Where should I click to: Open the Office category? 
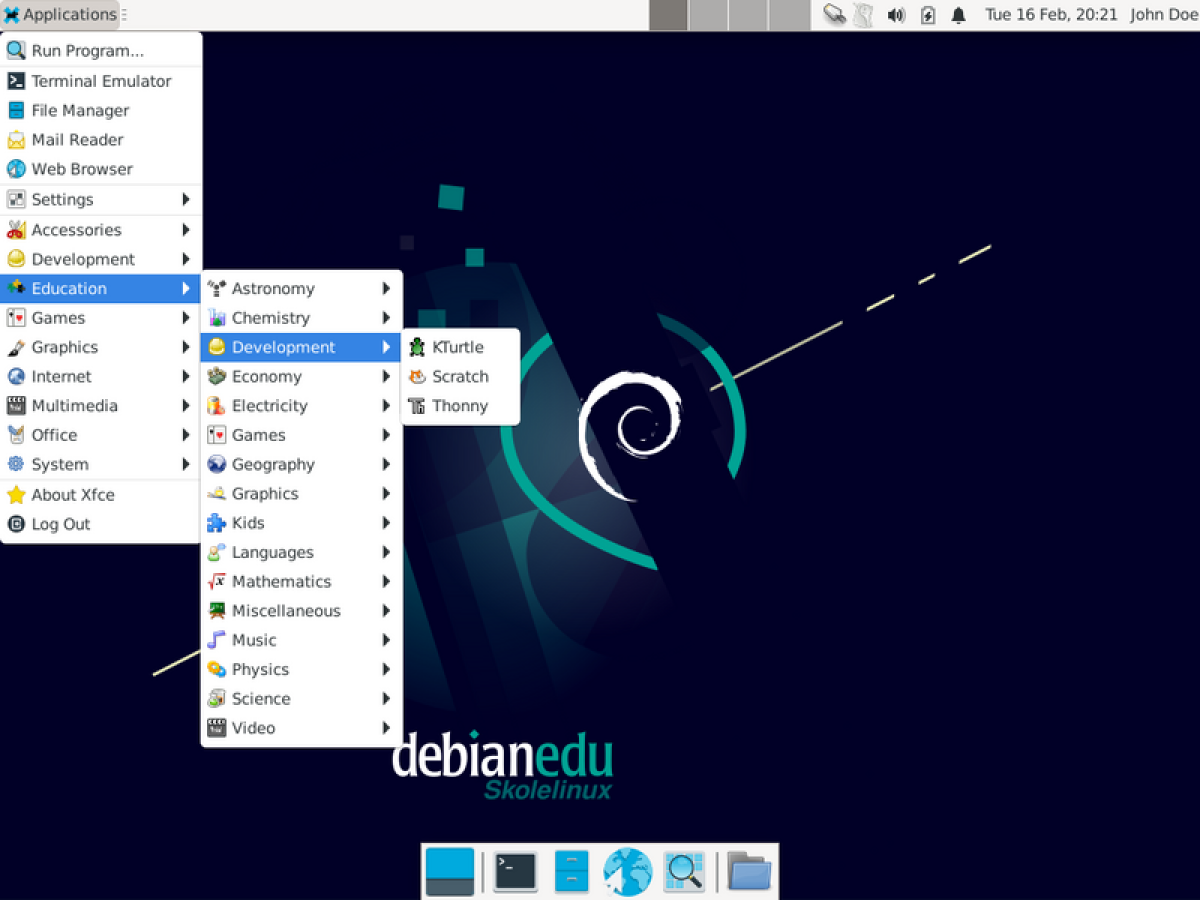click(x=101, y=435)
